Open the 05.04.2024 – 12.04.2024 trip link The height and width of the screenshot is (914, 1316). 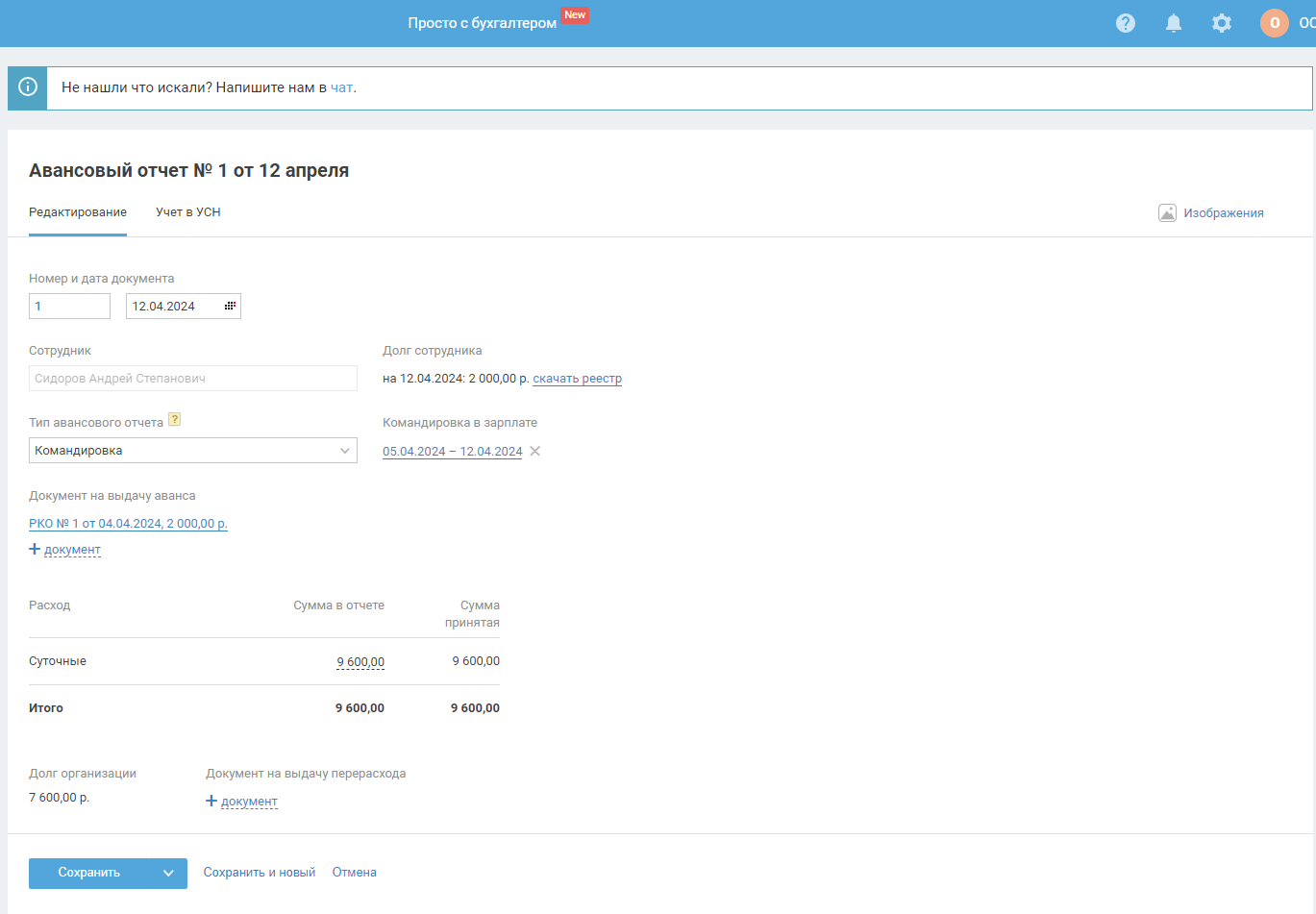pos(453,452)
